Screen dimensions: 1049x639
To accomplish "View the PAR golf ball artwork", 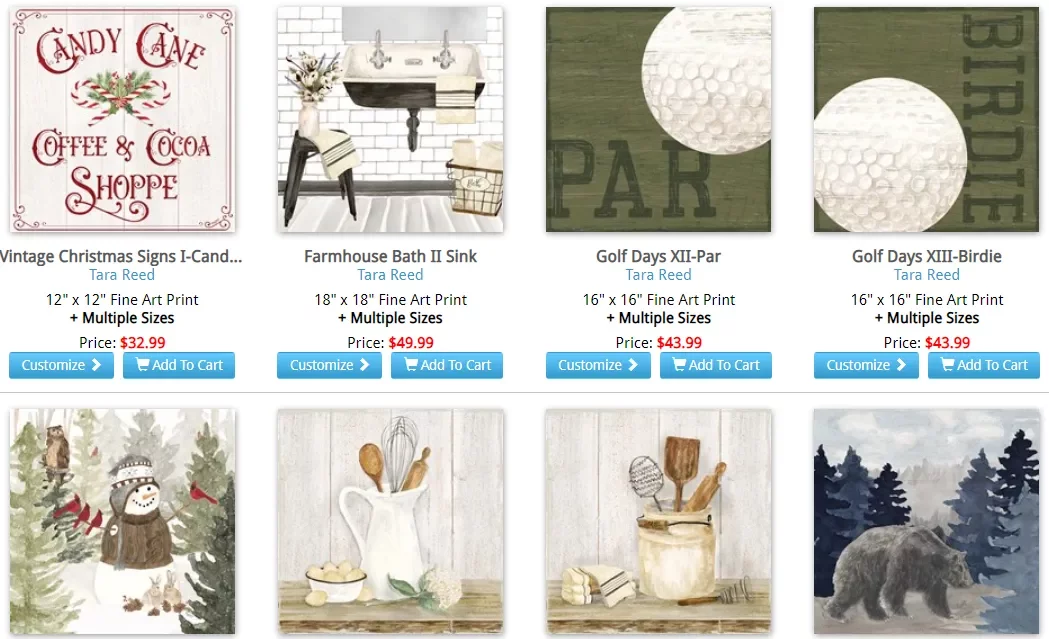I will (658, 120).
